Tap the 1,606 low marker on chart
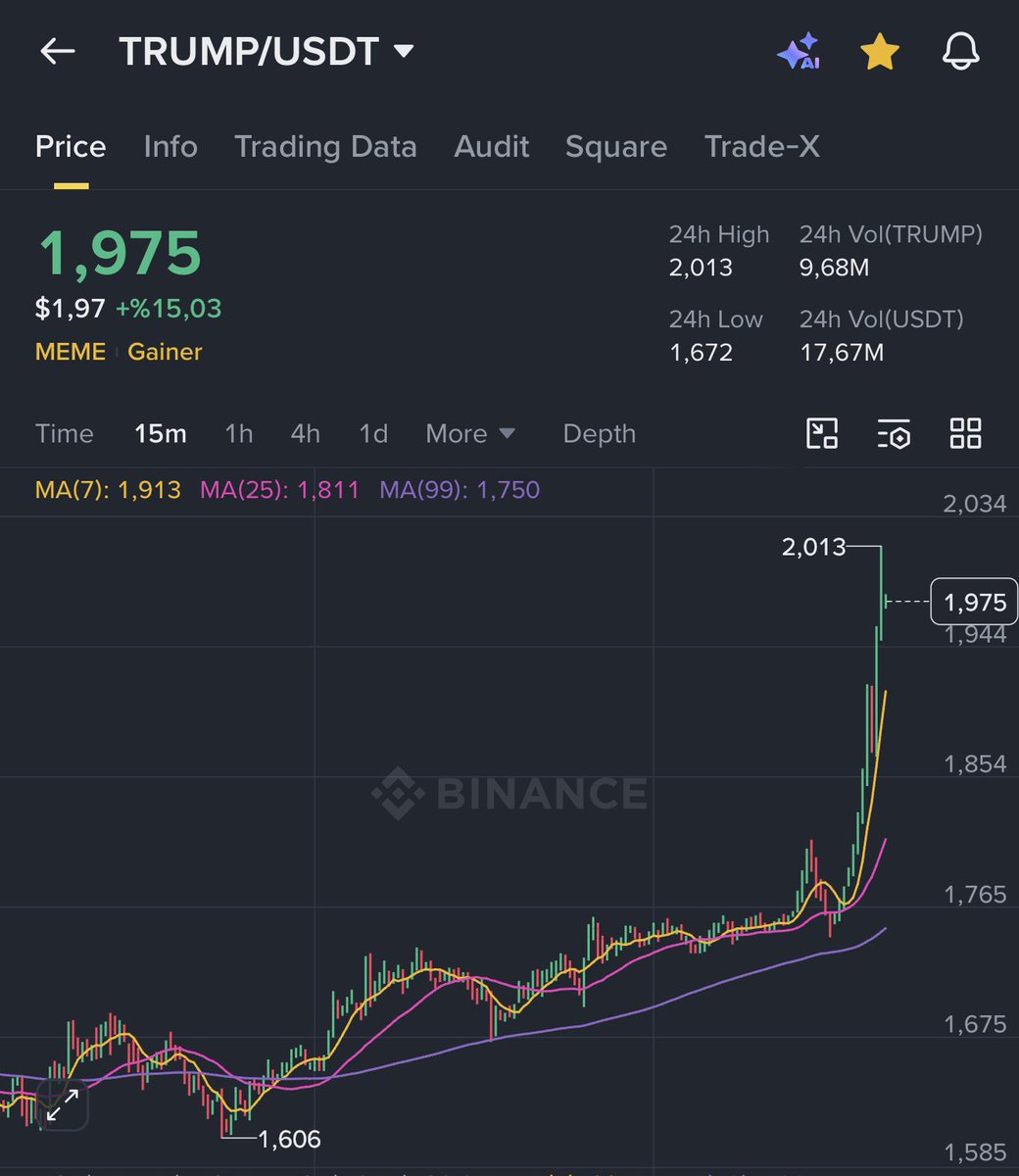This screenshot has height=1176, width=1019. pyautogui.click(x=289, y=1139)
